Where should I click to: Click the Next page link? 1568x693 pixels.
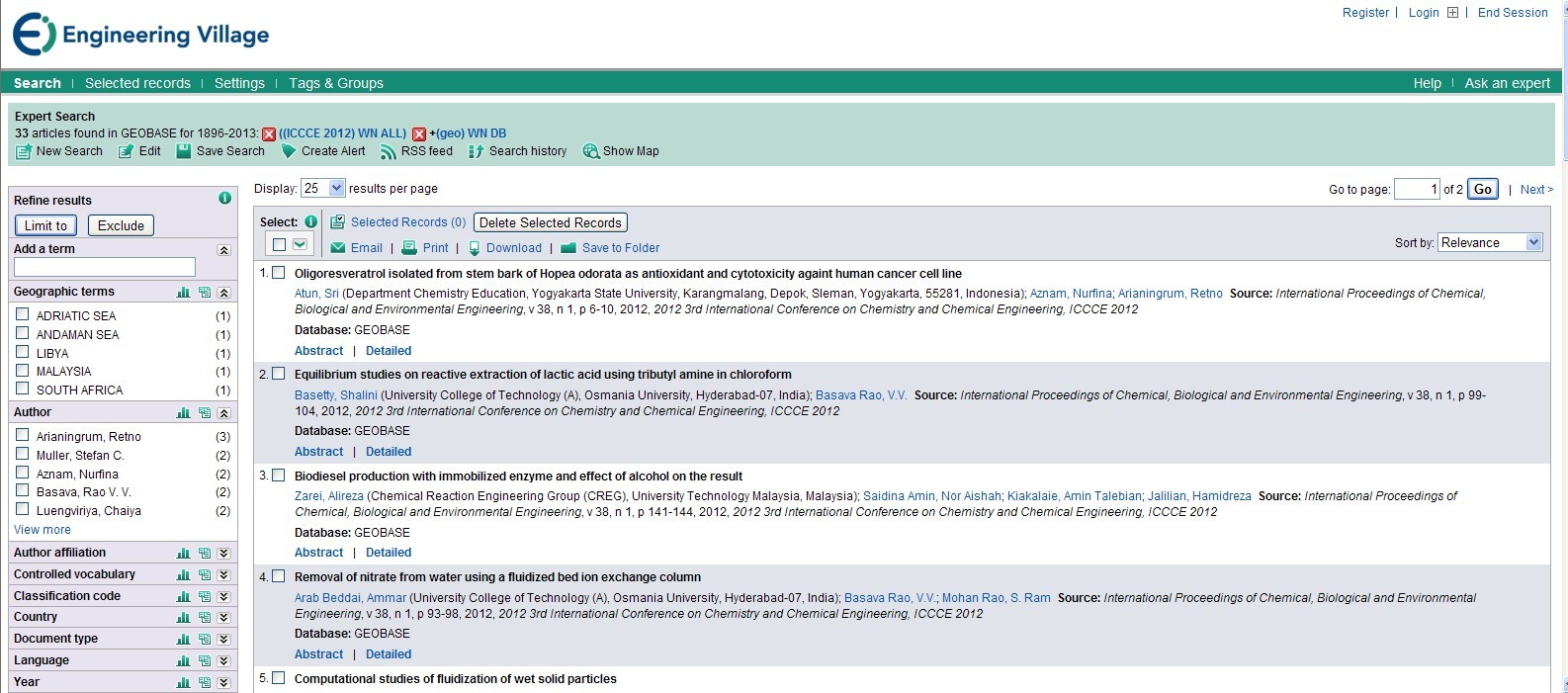1536,189
